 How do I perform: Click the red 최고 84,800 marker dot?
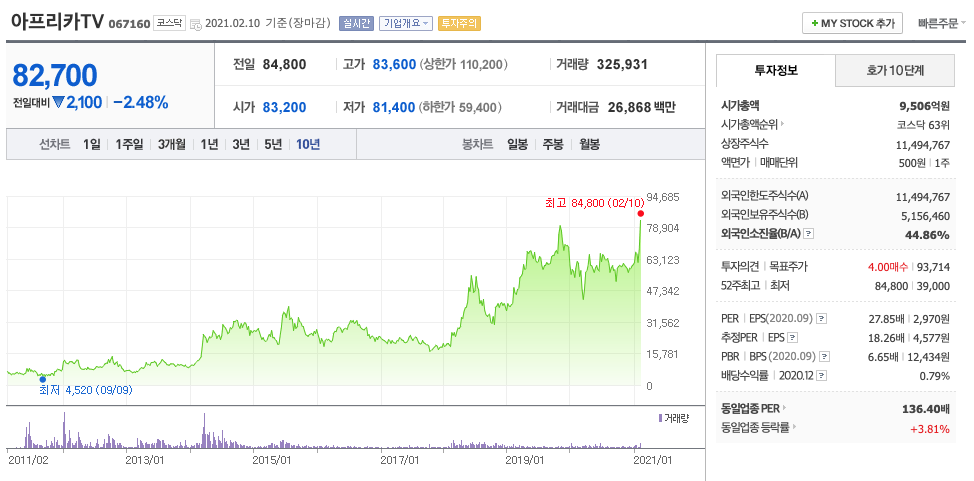(640, 214)
